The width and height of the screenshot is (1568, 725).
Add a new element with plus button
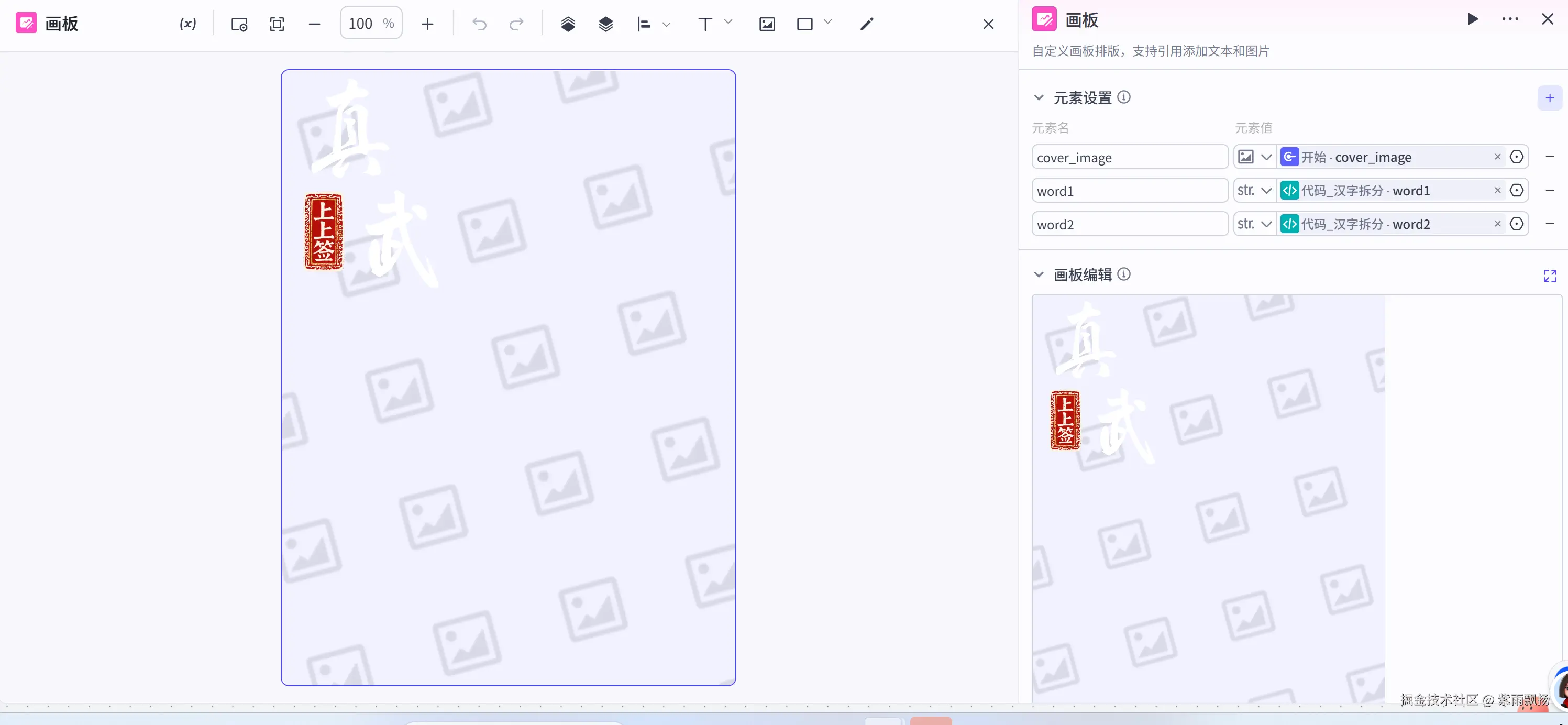(1549, 98)
